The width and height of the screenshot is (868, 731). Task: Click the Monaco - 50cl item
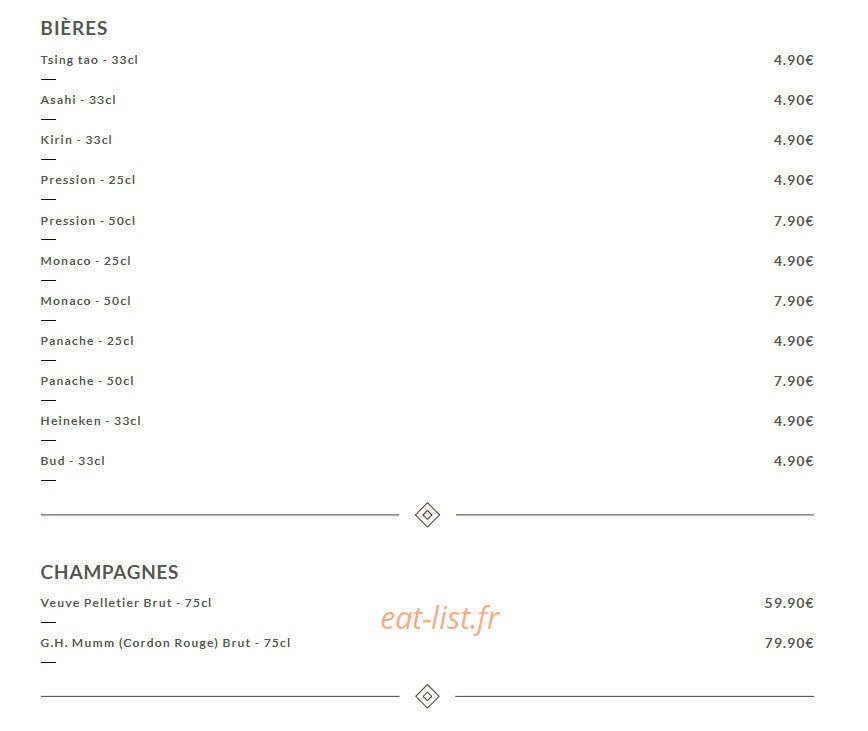click(86, 301)
